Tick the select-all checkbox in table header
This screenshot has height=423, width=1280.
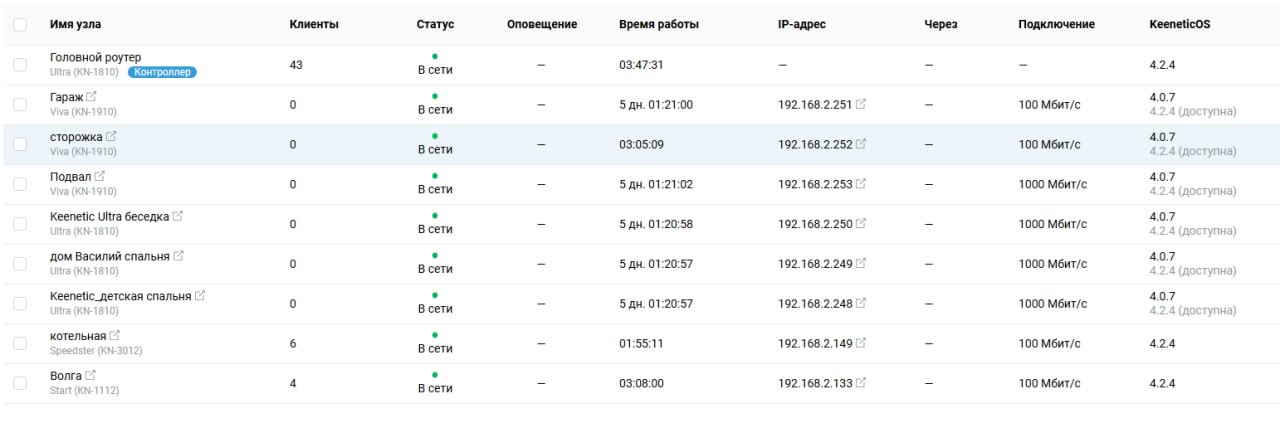(x=20, y=24)
